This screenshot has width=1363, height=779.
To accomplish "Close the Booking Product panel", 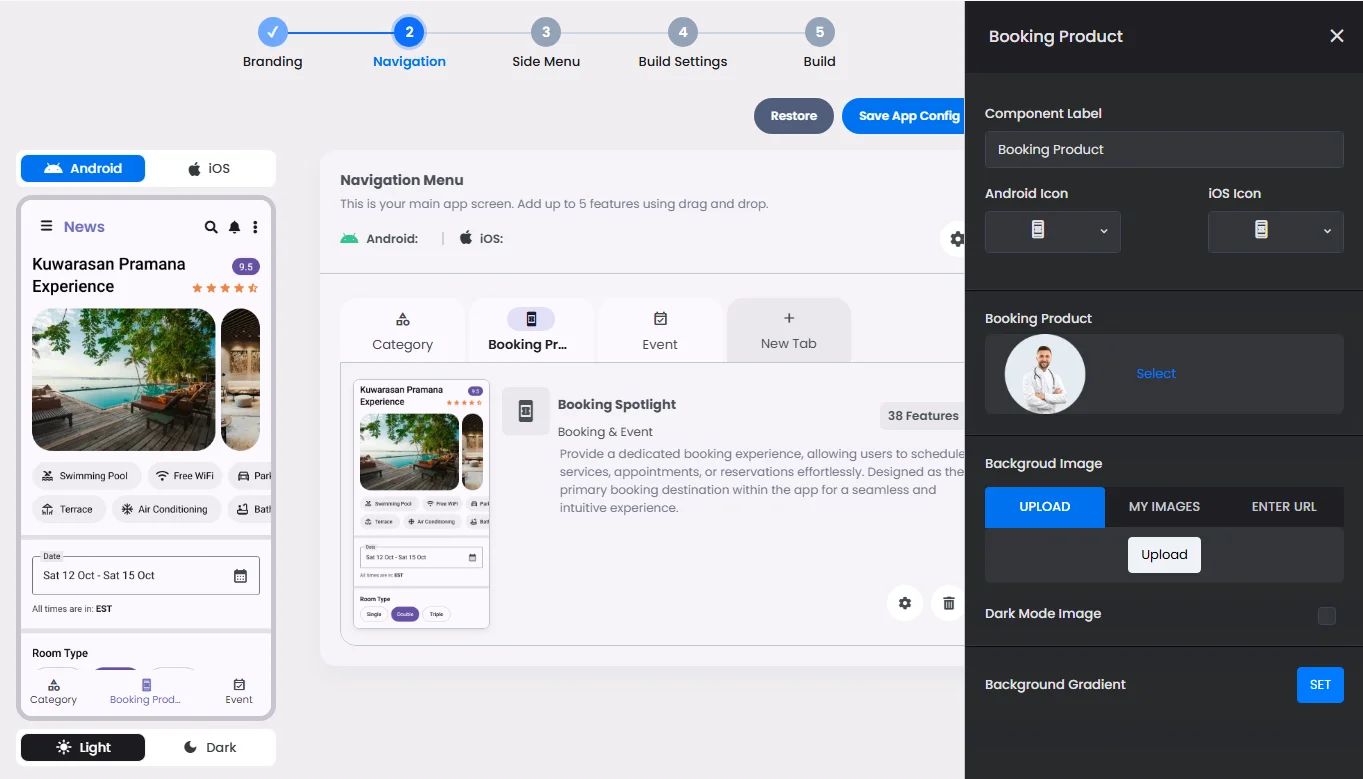I will pos(1336,36).
